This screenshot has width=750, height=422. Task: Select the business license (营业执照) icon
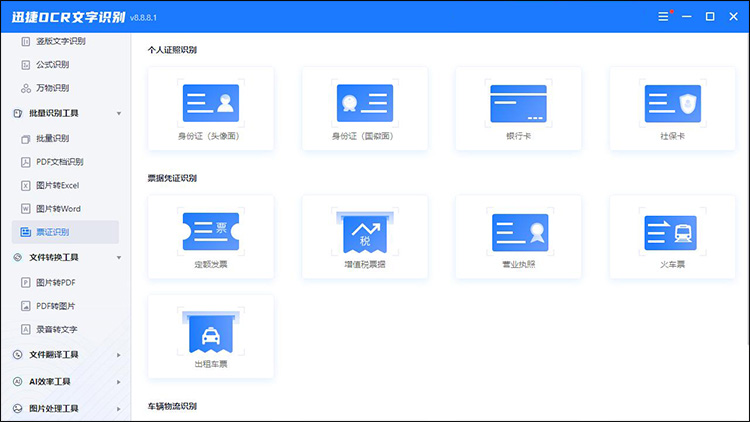pos(520,233)
